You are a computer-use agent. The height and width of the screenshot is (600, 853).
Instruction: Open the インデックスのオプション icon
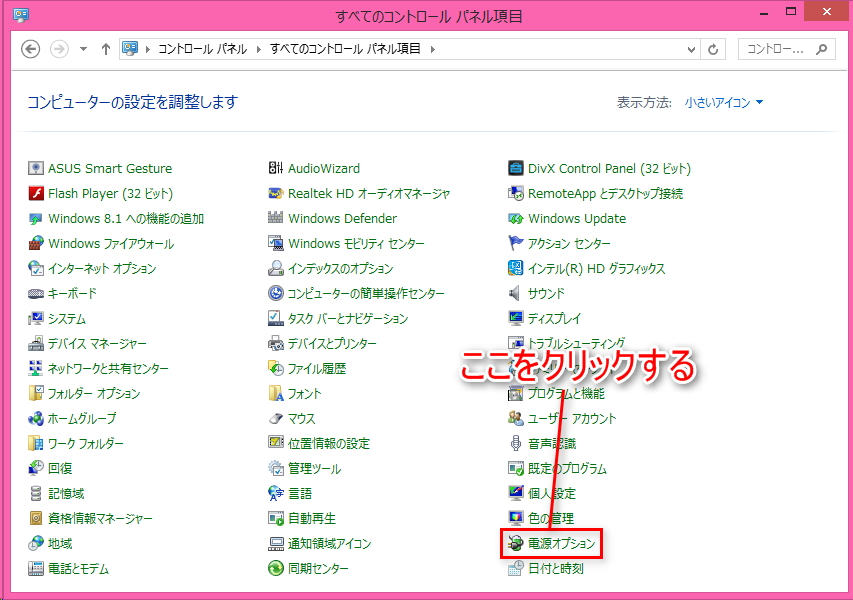coord(276,269)
